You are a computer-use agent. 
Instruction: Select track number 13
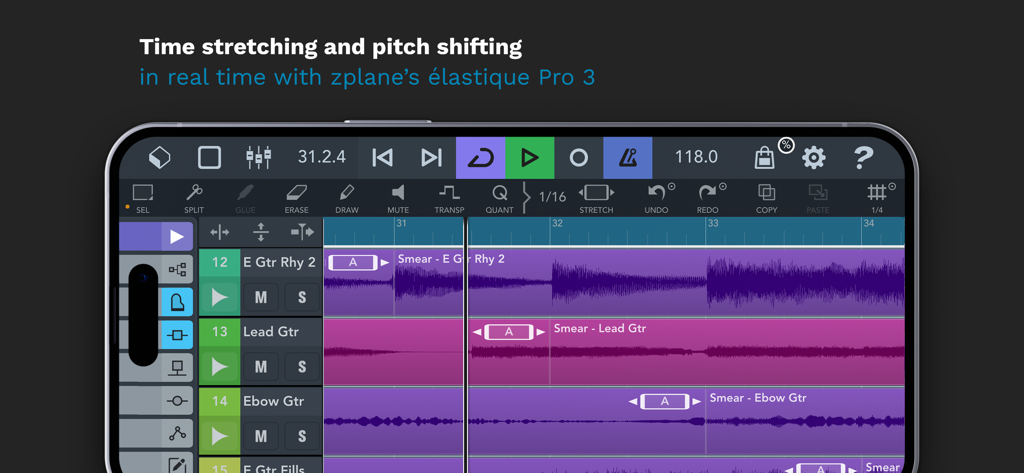coord(219,331)
